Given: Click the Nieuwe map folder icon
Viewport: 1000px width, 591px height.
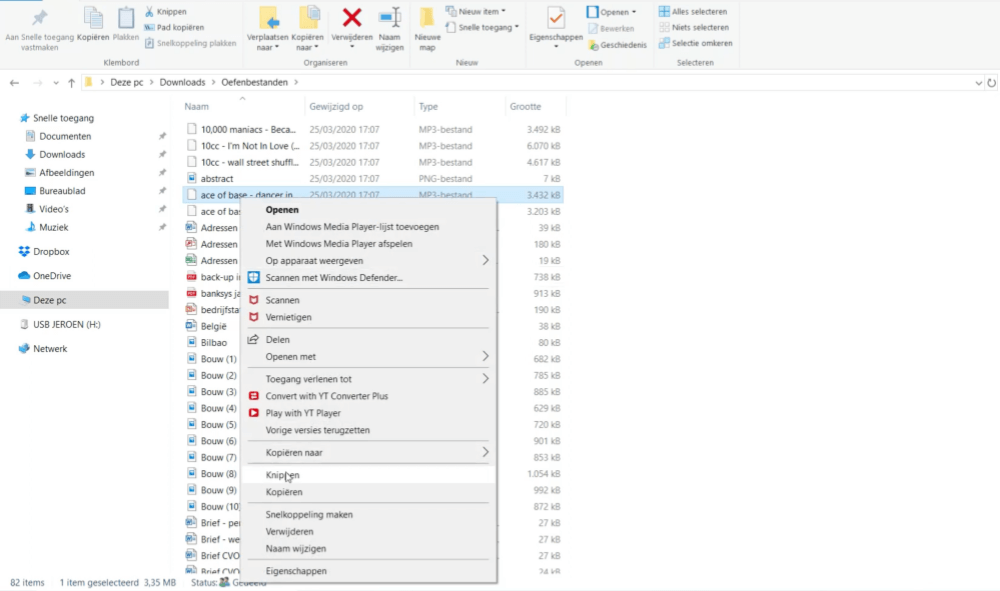Looking at the screenshot, I should coord(427,18).
